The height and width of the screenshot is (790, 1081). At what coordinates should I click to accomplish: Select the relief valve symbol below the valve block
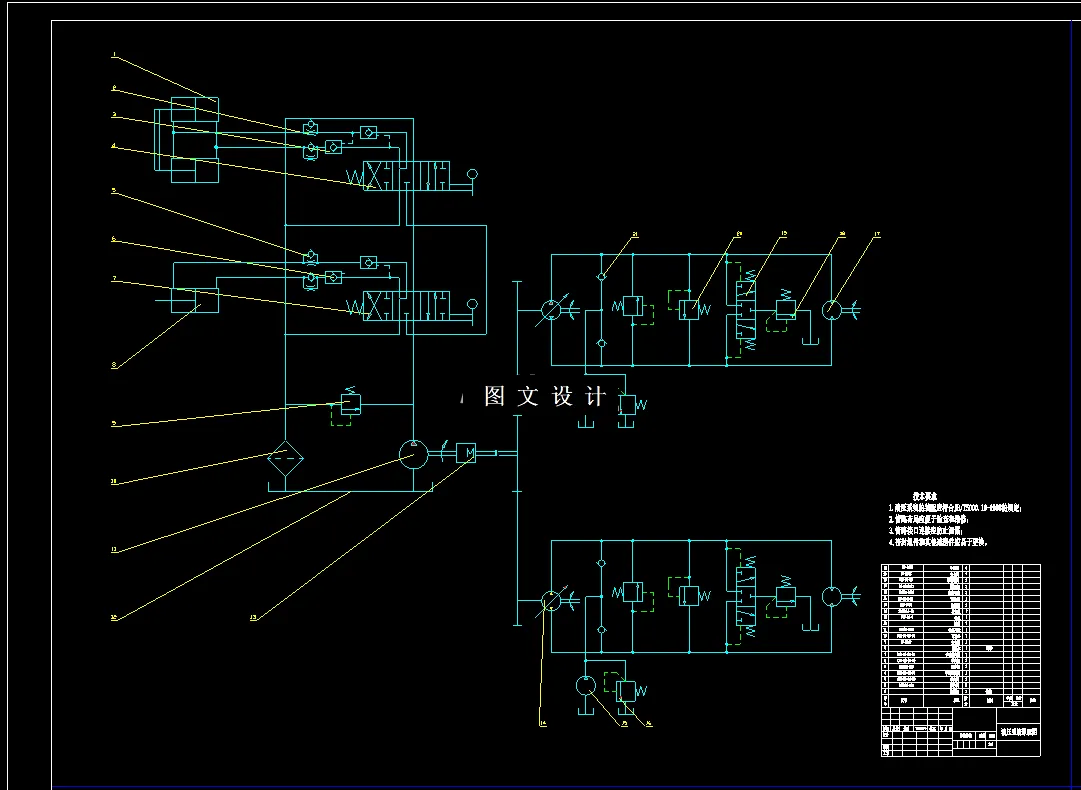pos(350,405)
